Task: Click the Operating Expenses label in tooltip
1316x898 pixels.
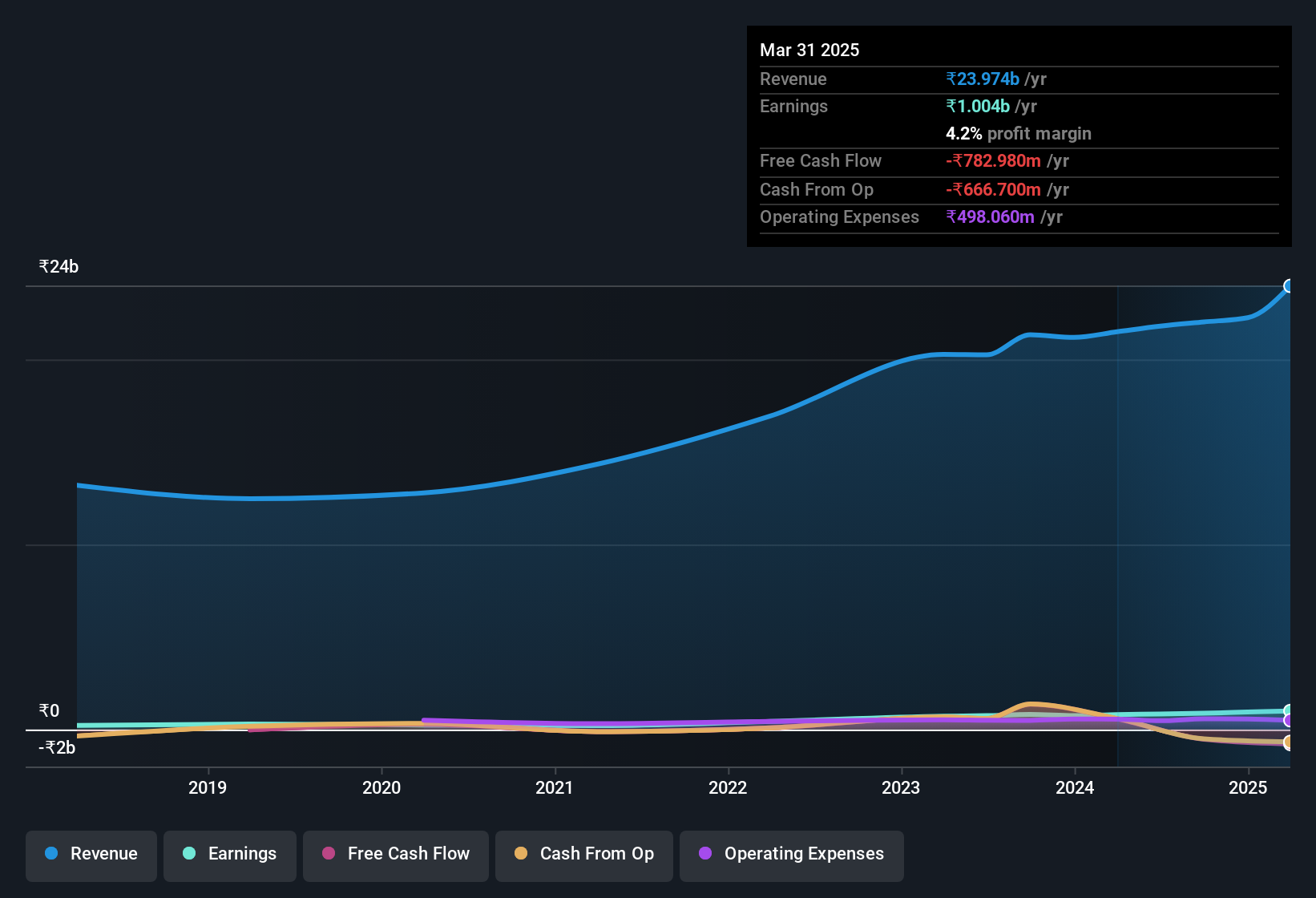Action: coord(839,216)
